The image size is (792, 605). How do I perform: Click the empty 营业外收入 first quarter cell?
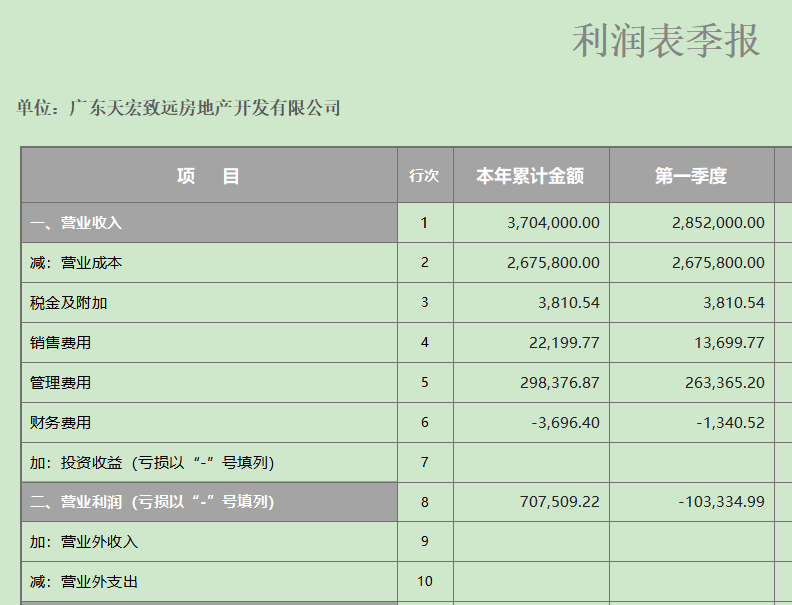(692, 541)
